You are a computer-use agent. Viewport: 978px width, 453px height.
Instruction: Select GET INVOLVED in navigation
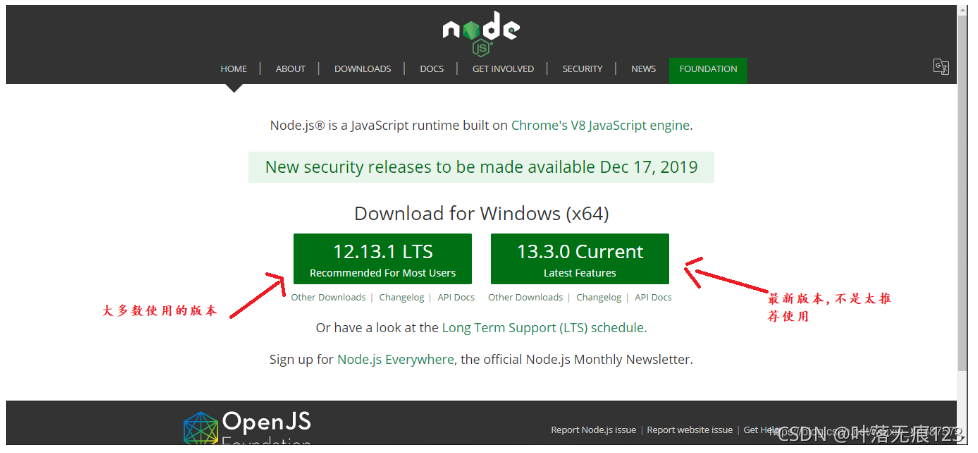point(503,69)
